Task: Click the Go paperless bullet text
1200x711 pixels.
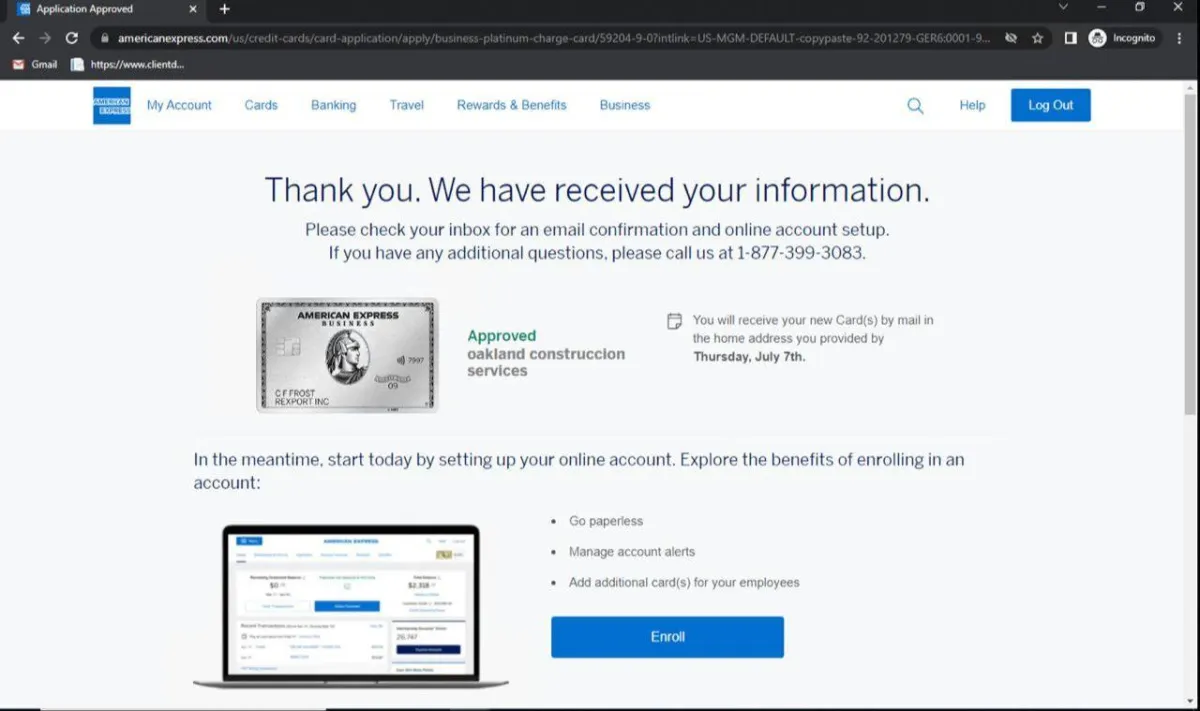Action: (606, 521)
